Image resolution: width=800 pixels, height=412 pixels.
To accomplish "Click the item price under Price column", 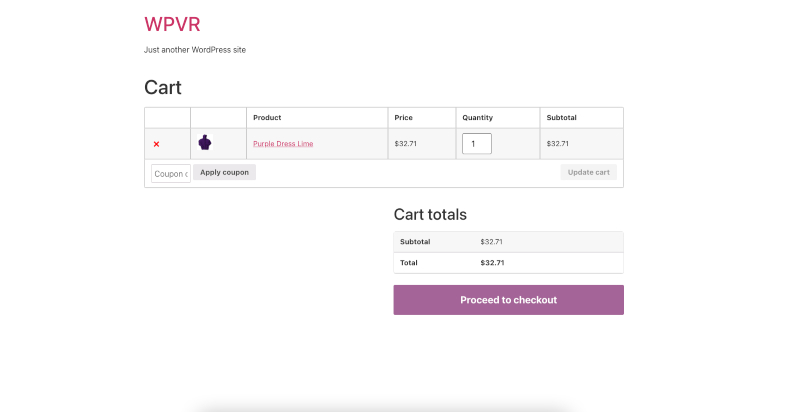I will pyautogui.click(x=405, y=144).
